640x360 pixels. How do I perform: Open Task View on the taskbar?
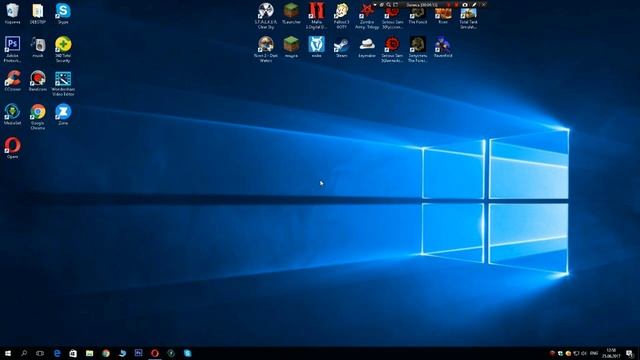coord(40,353)
